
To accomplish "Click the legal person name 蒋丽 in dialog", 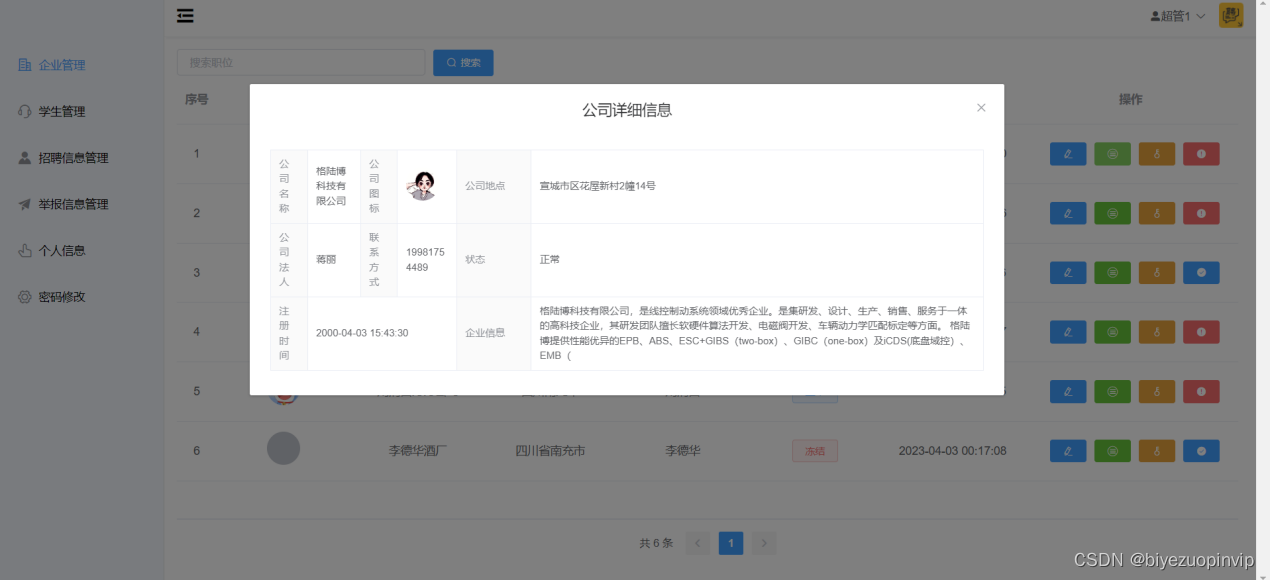I will tap(326, 259).
